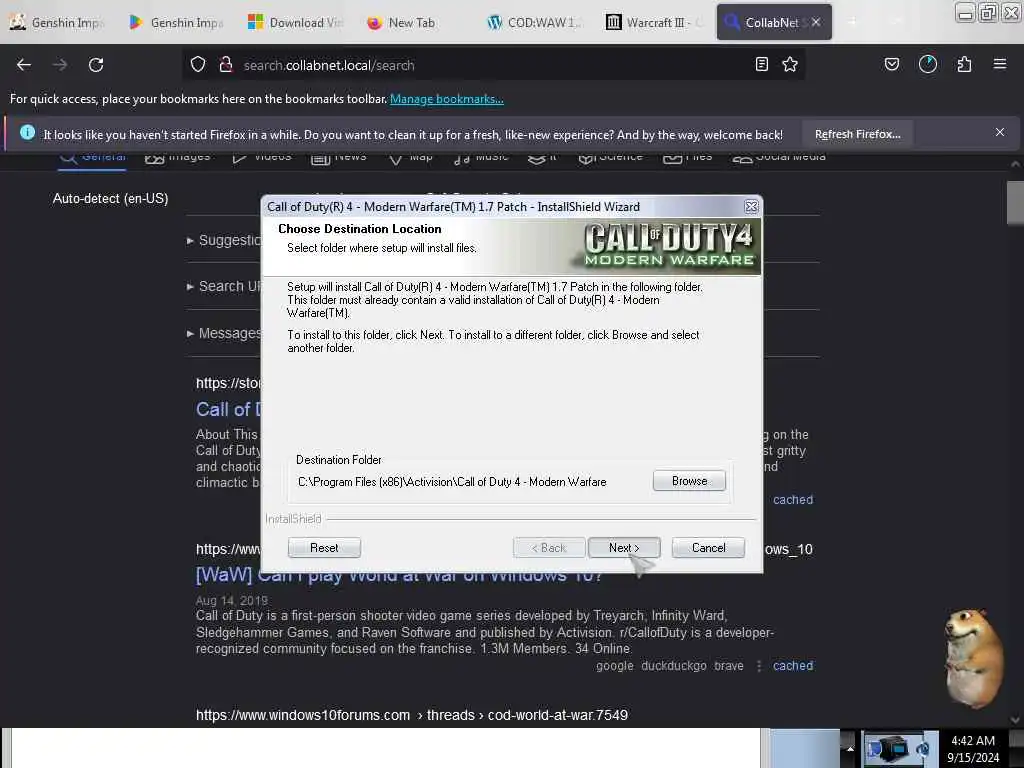Click the hamster desktop mascot
Viewport: 1024px width, 768px height.
tap(974, 658)
